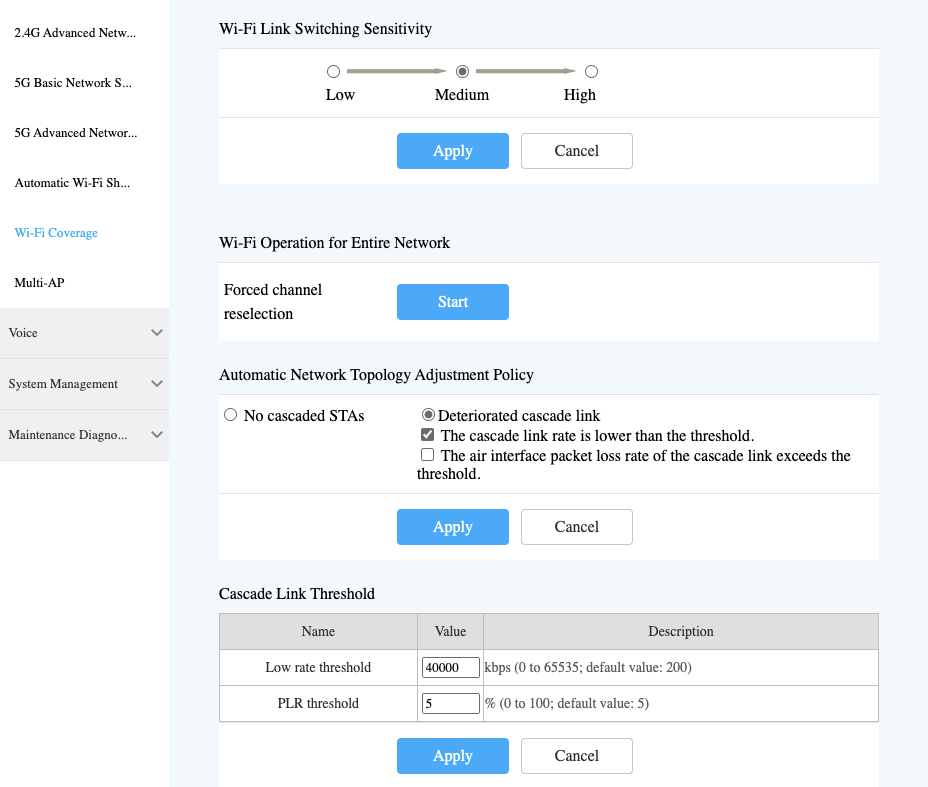Viewport: 928px width, 787px height.
Task: Apply Cascade Link Threshold values
Action: (x=452, y=756)
